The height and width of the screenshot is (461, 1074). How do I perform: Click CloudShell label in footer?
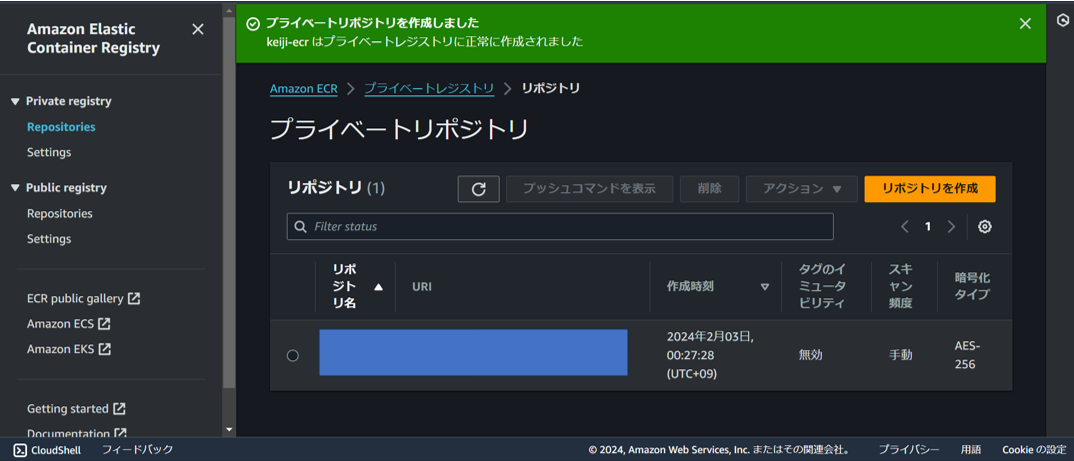[56, 450]
